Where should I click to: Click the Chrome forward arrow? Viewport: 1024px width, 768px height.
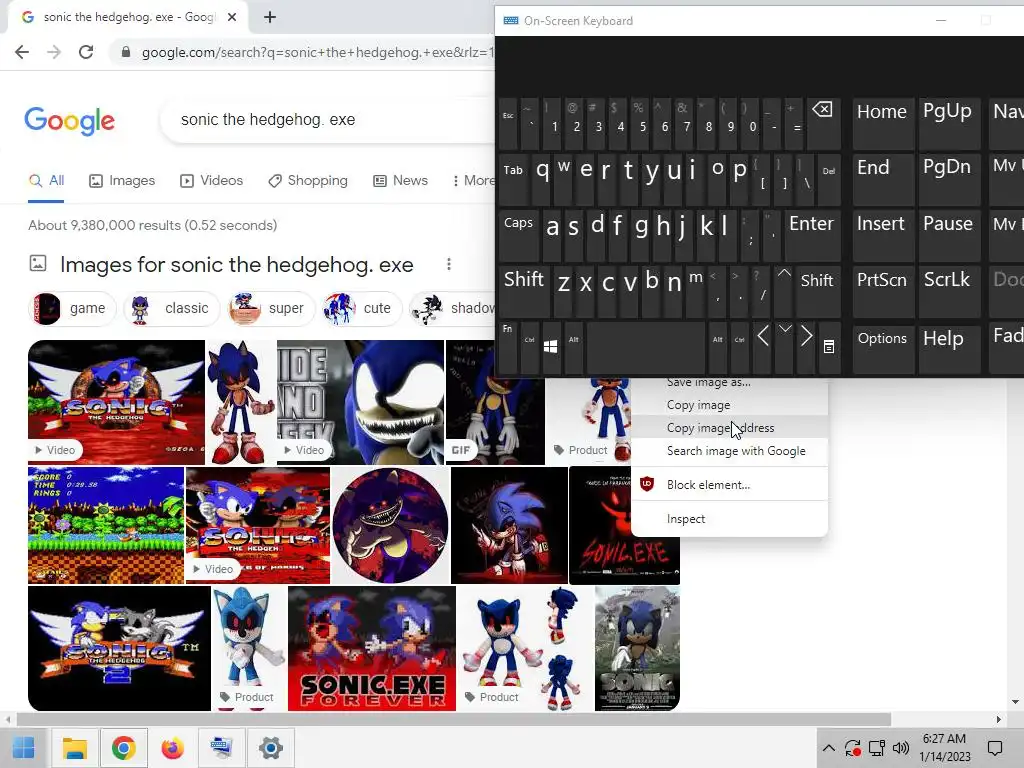click(x=54, y=52)
